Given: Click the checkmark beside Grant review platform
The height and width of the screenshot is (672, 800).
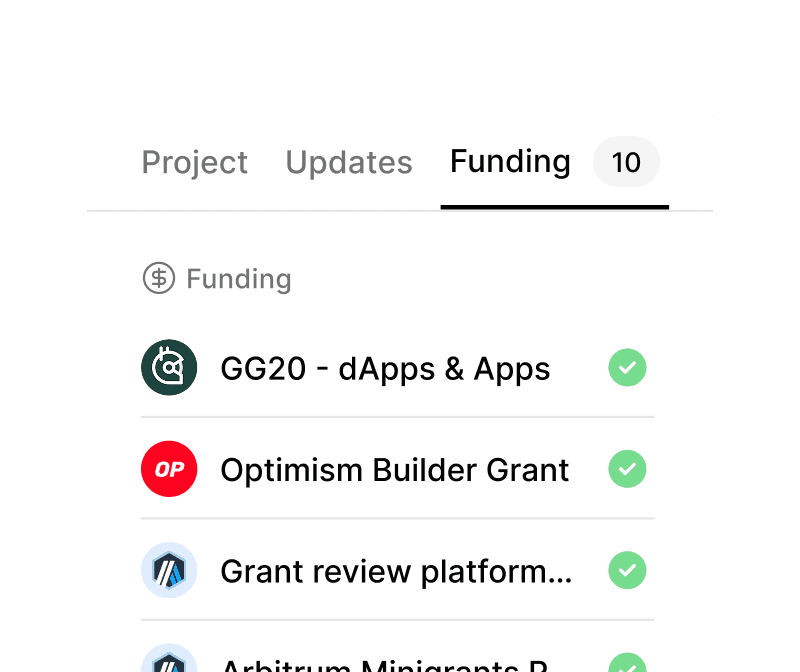Looking at the screenshot, I should [627, 571].
